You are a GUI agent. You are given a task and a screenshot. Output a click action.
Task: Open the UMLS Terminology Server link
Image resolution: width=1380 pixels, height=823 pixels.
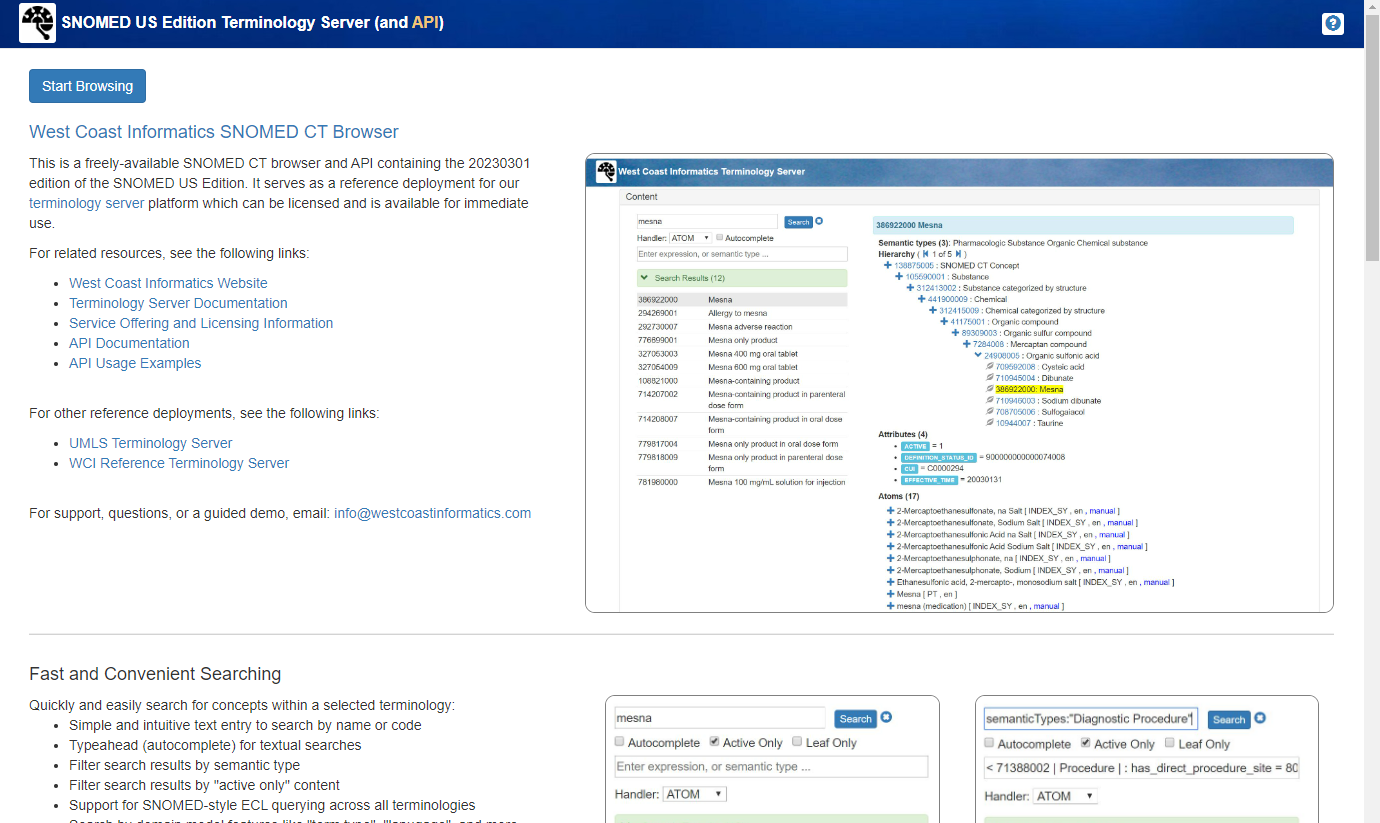tap(150, 443)
